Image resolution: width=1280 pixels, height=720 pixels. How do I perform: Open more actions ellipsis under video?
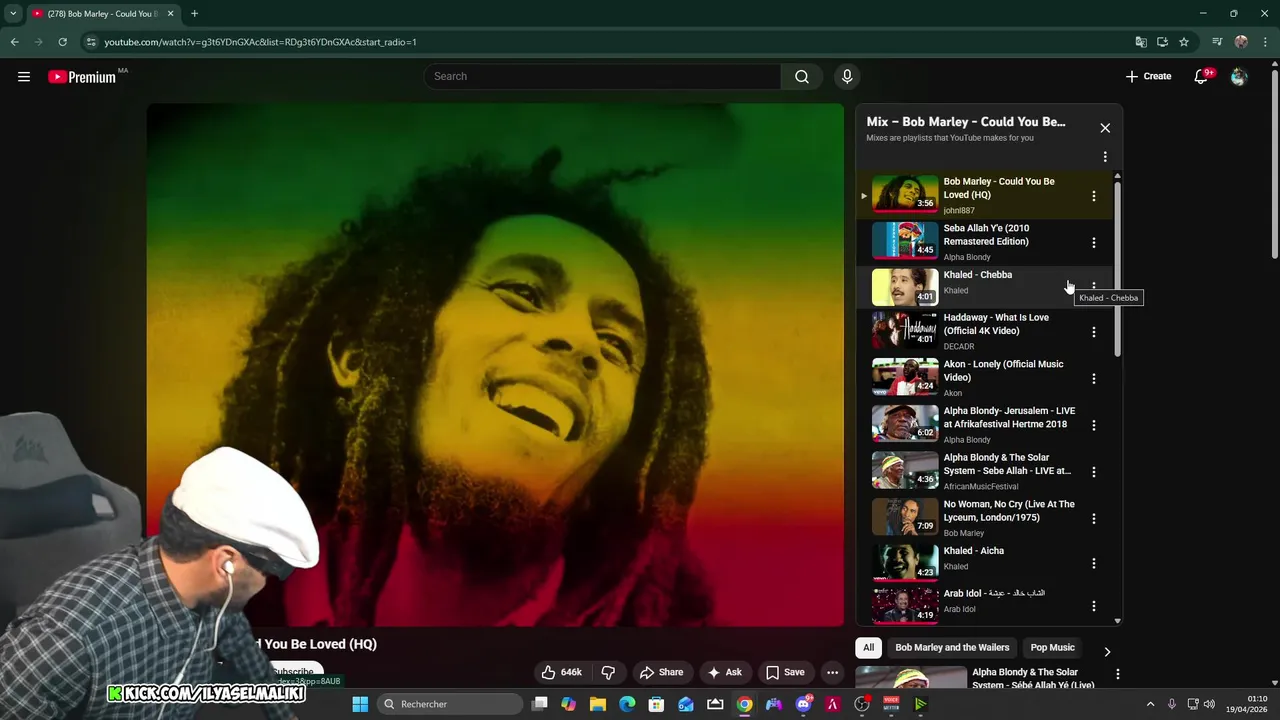(x=832, y=672)
